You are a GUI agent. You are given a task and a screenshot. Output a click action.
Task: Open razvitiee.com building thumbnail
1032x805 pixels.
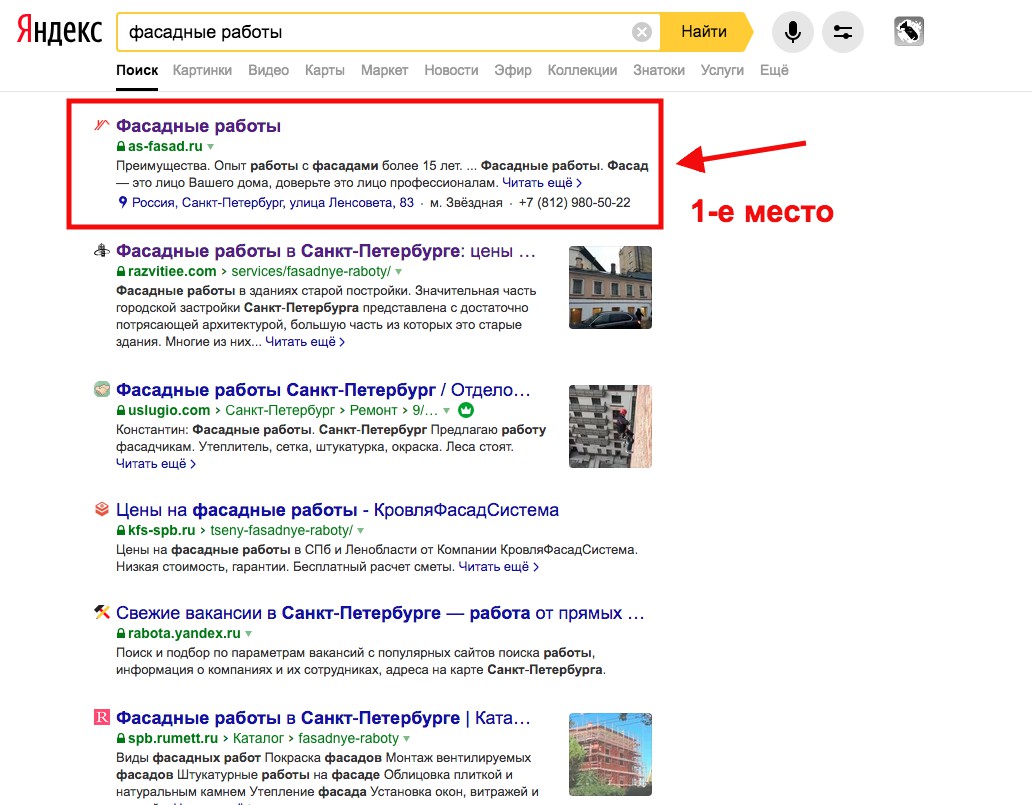pos(610,287)
